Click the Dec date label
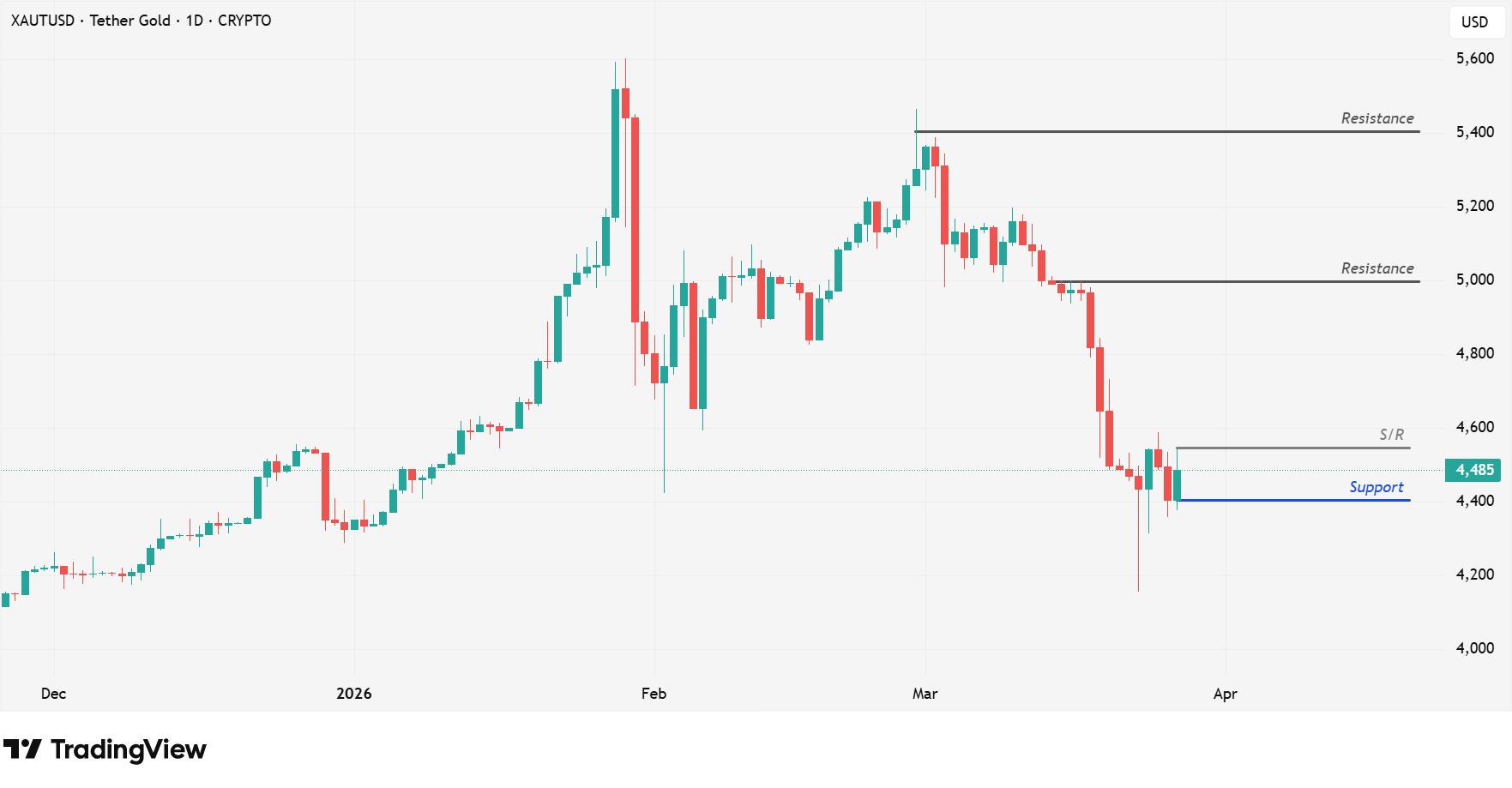This screenshot has width=1512, height=788. (x=53, y=694)
